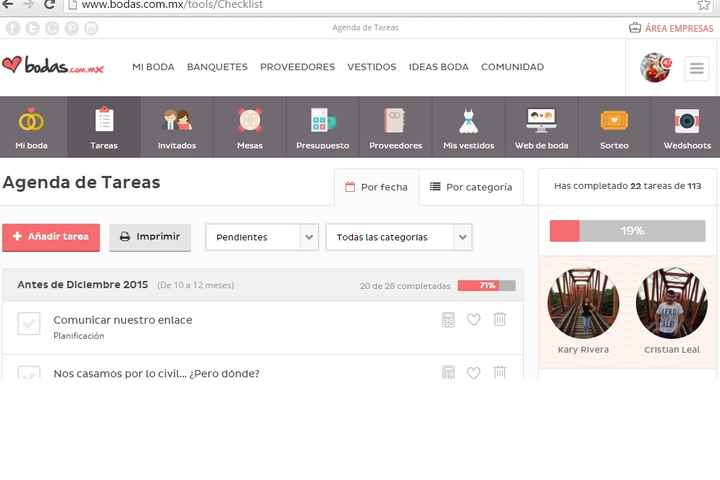The width and height of the screenshot is (720, 480).
Task: Open calculator icon for Nos casamos task
Action: tap(448, 372)
